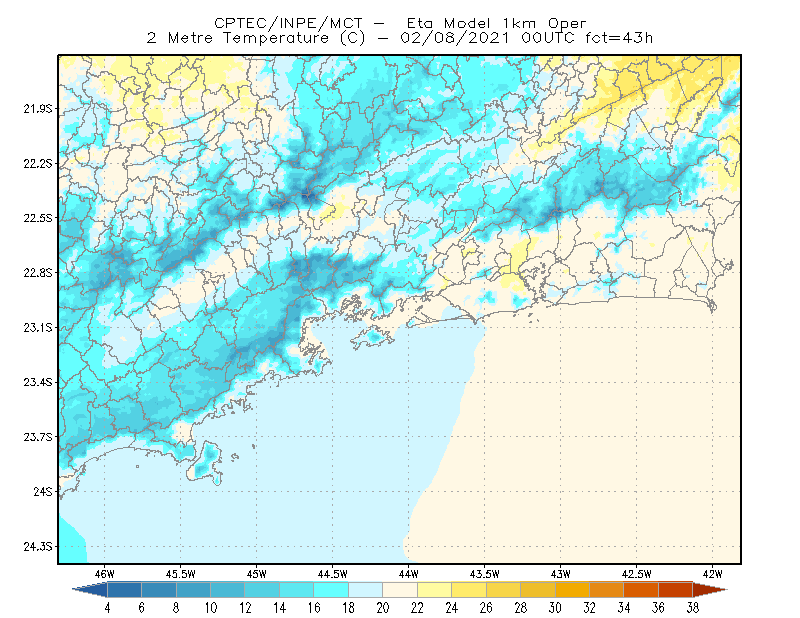The image size is (800, 618).
Task: Click the colorbar value label 20
Action: click(x=383, y=608)
